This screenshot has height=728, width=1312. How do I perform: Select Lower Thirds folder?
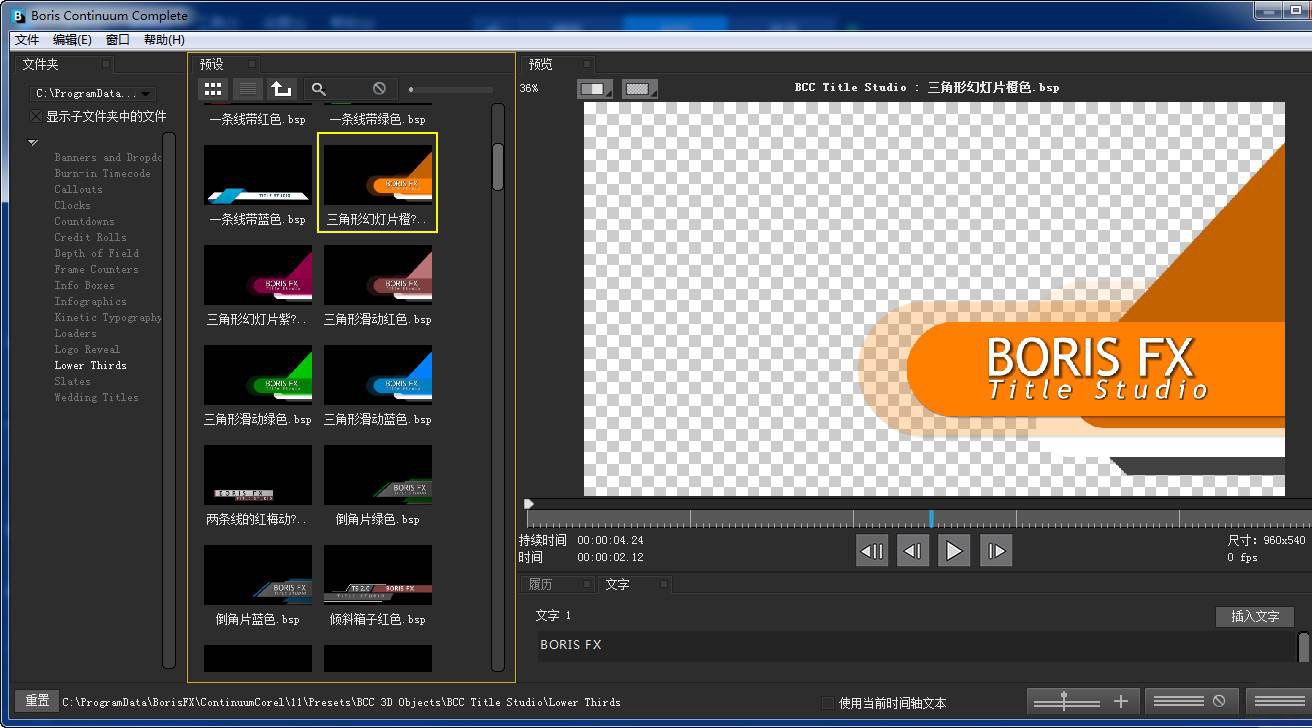[x=90, y=365]
